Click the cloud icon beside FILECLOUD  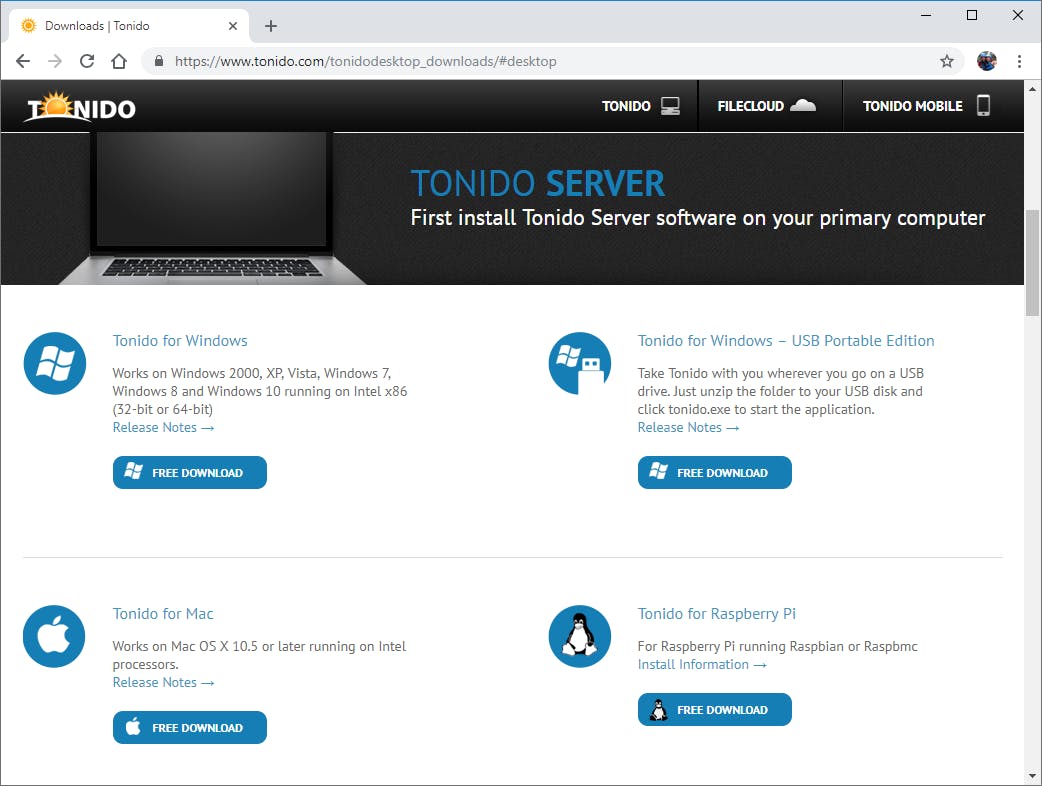(803, 106)
